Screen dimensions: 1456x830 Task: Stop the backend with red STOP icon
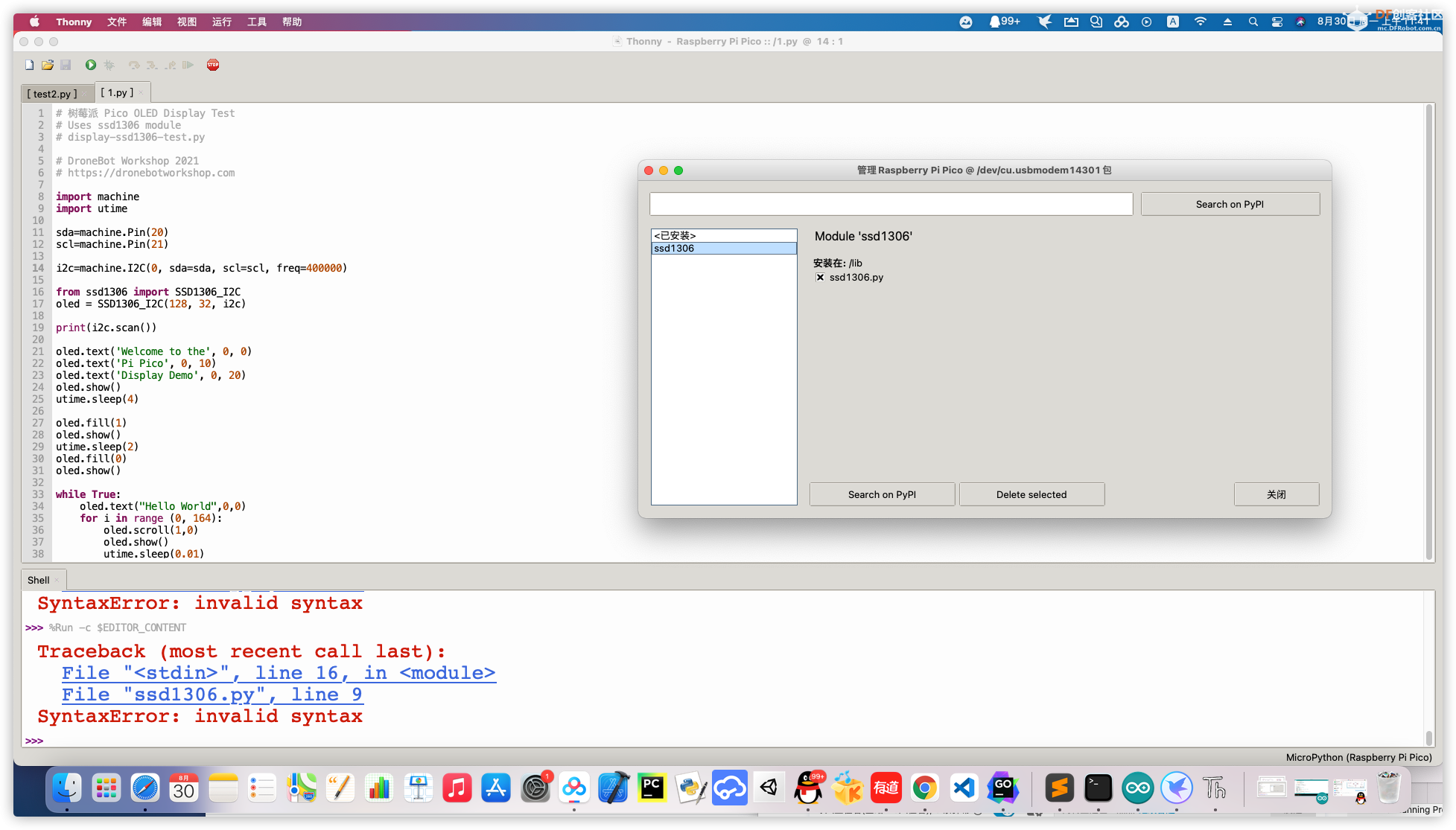pyautogui.click(x=213, y=65)
